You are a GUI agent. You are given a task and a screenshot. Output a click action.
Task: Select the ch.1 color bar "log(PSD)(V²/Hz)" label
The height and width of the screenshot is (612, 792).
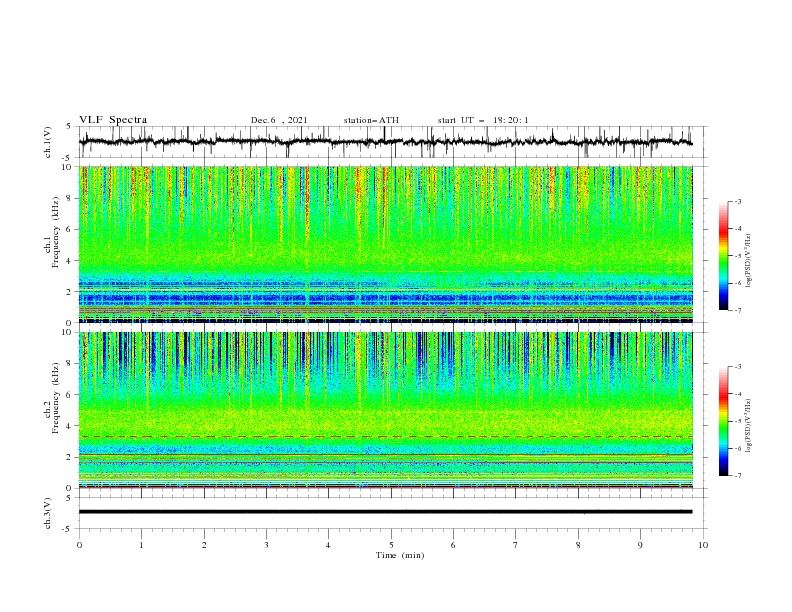pyautogui.click(x=748, y=261)
